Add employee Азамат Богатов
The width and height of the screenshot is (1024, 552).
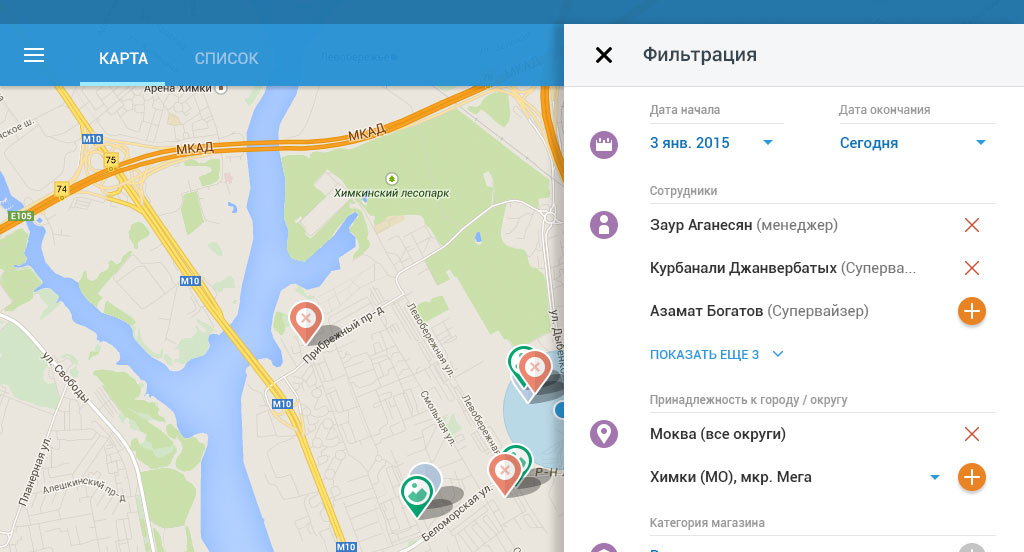(x=972, y=311)
